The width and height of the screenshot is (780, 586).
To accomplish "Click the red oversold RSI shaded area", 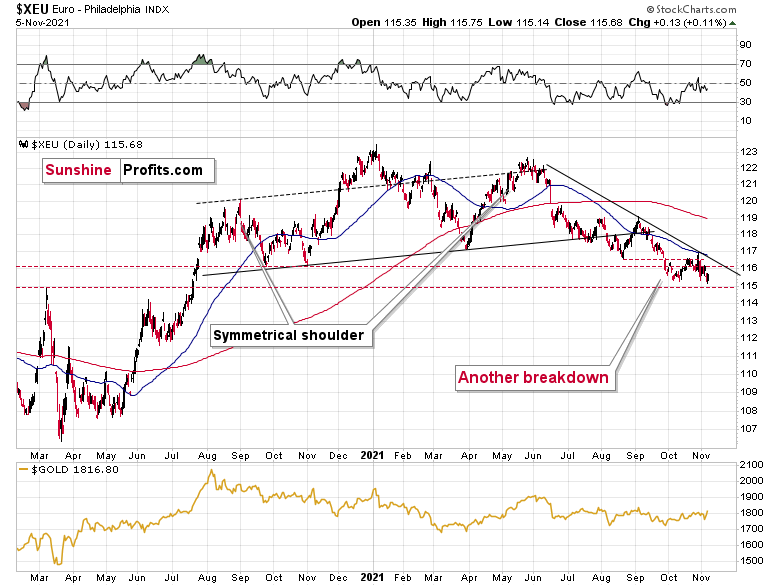I will (x=23, y=104).
